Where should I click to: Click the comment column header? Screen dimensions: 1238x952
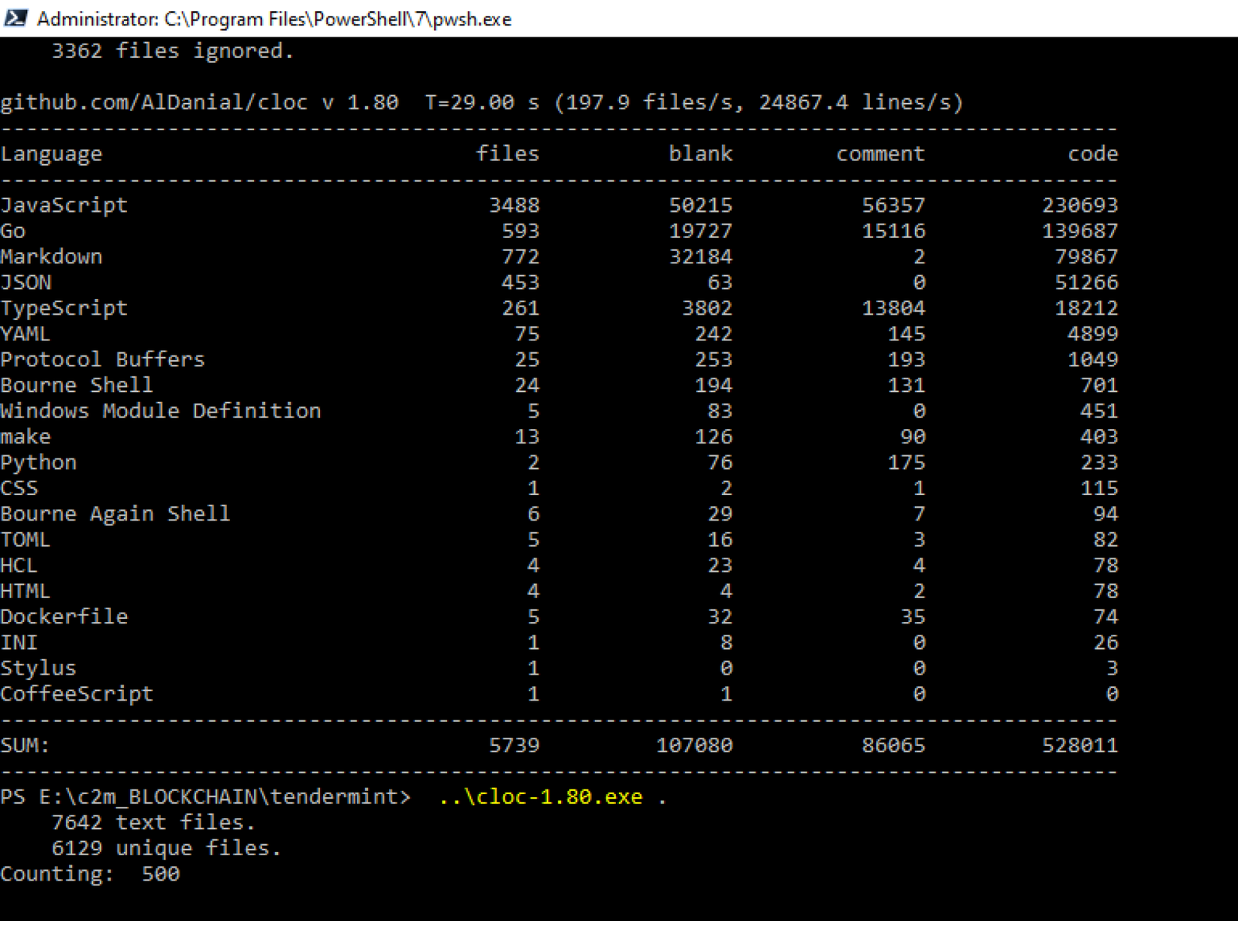881,153
